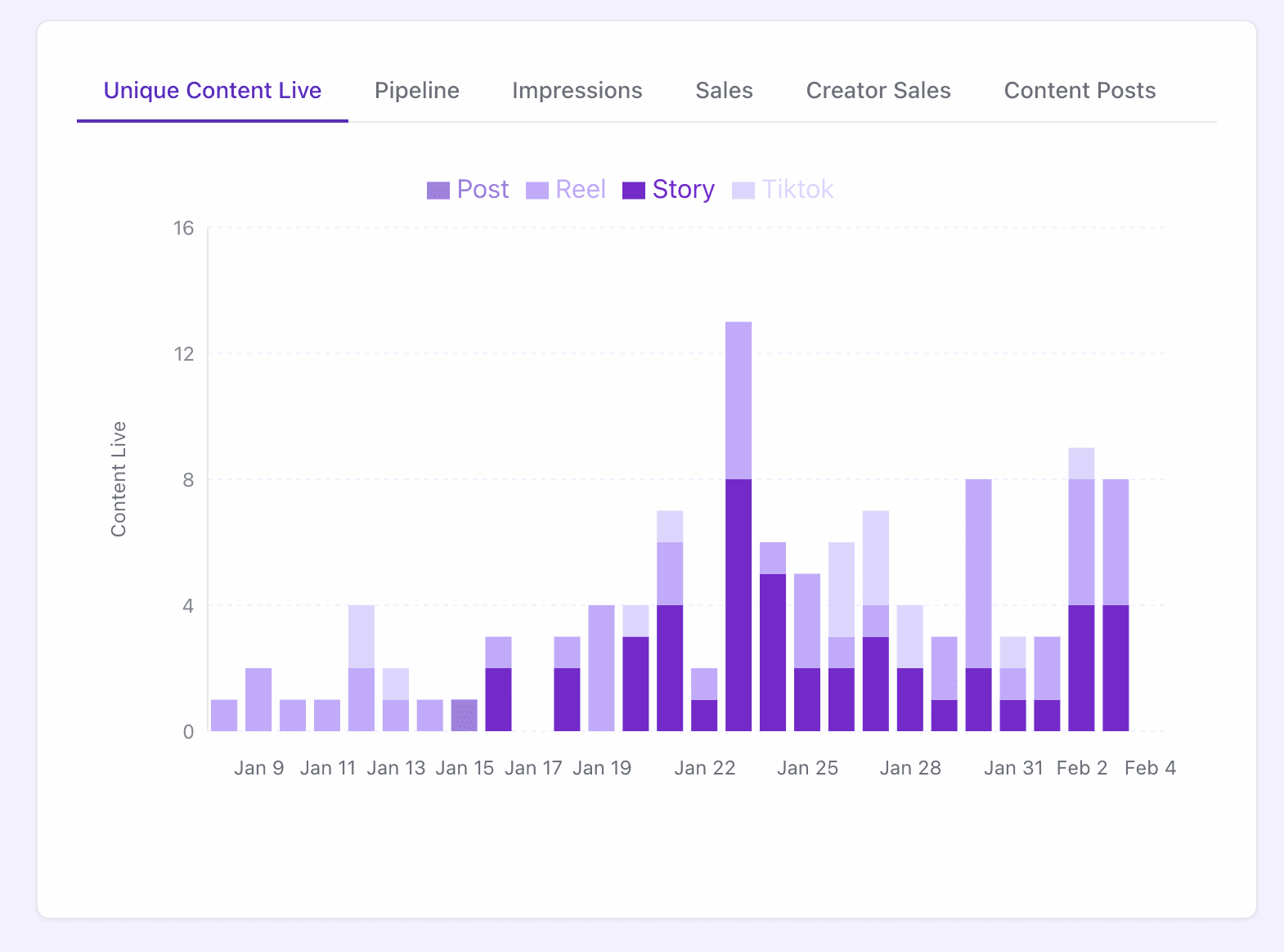Toggle the Story series color swatch

point(634,191)
